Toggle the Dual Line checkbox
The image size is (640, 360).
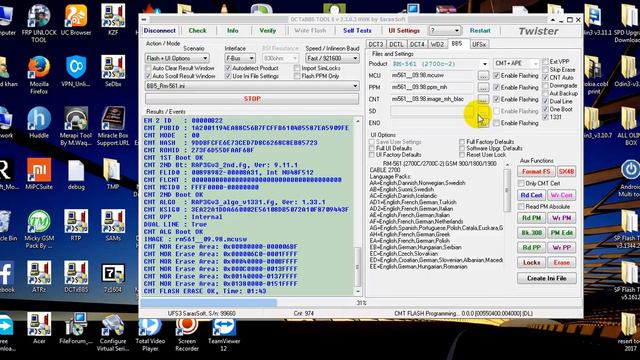[545, 101]
